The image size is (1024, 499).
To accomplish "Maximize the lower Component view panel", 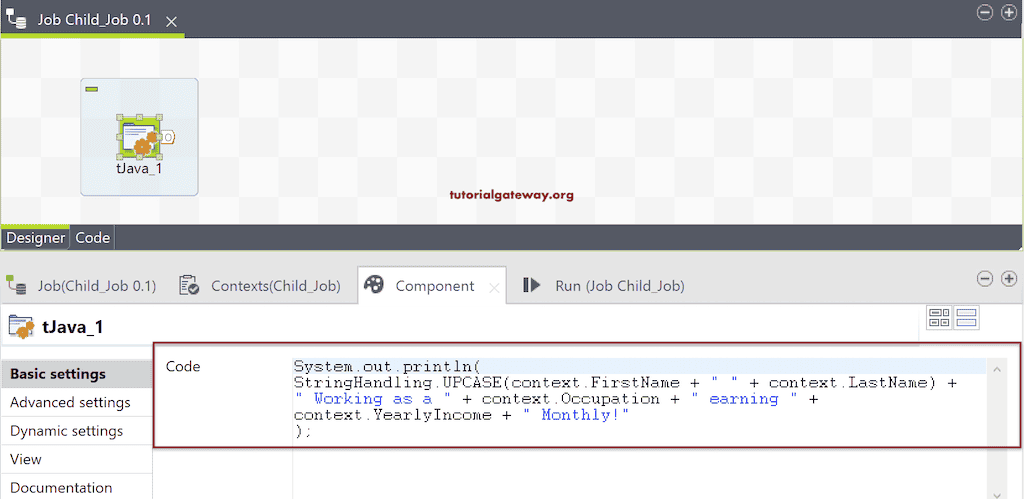I will pyautogui.click(x=1009, y=279).
